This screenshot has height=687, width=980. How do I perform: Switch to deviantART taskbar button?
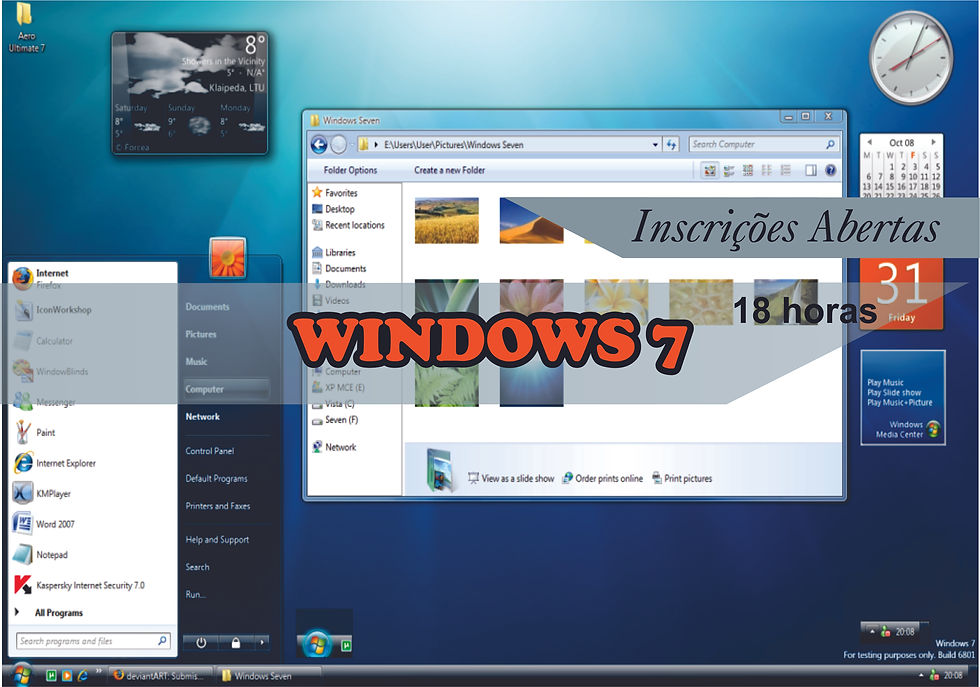(161, 676)
